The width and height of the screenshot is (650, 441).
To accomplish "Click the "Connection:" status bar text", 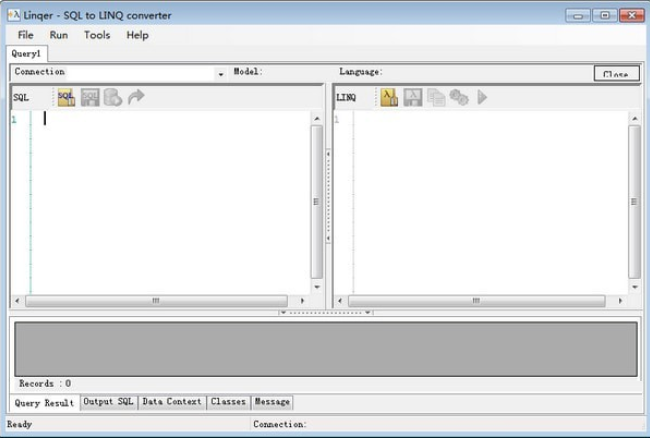I will point(280,424).
